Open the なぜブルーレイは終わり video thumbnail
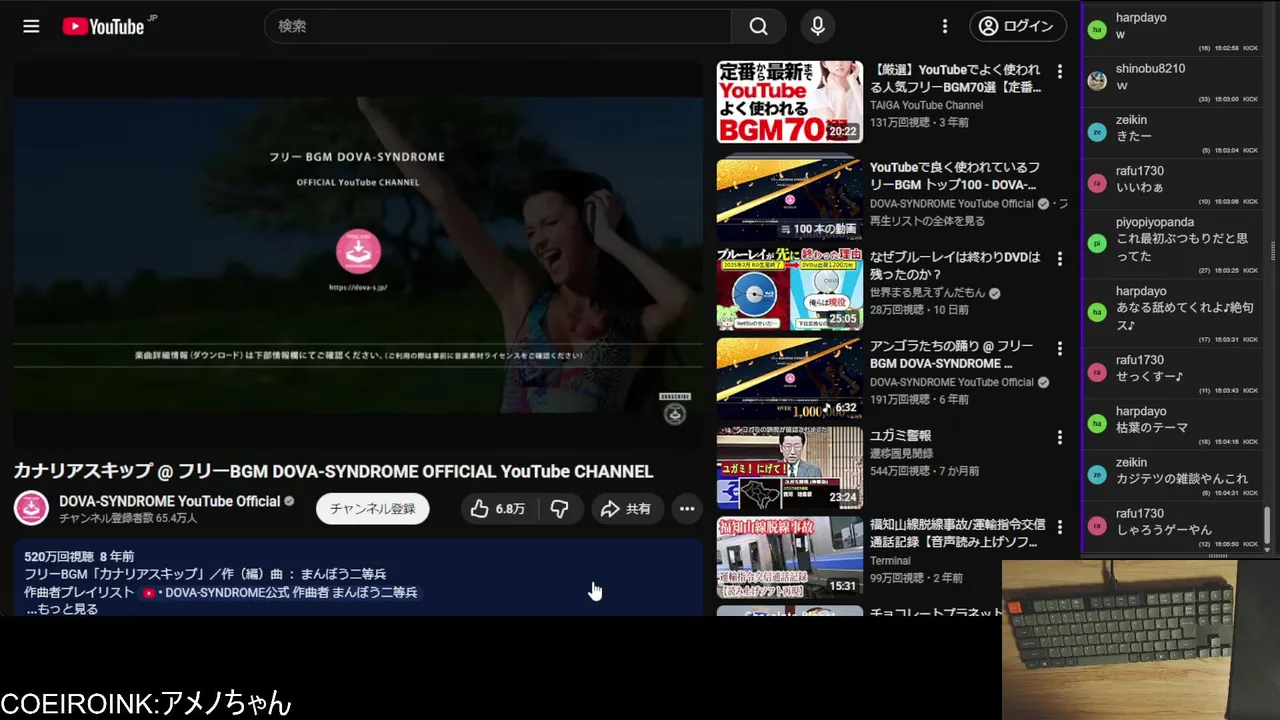 (x=789, y=289)
